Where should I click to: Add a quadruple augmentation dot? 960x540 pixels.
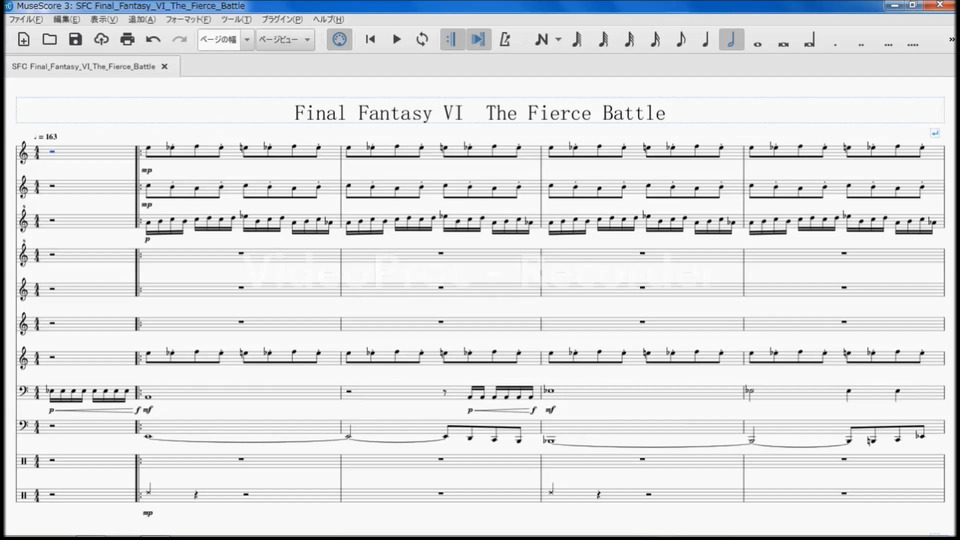tap(913, 43)
